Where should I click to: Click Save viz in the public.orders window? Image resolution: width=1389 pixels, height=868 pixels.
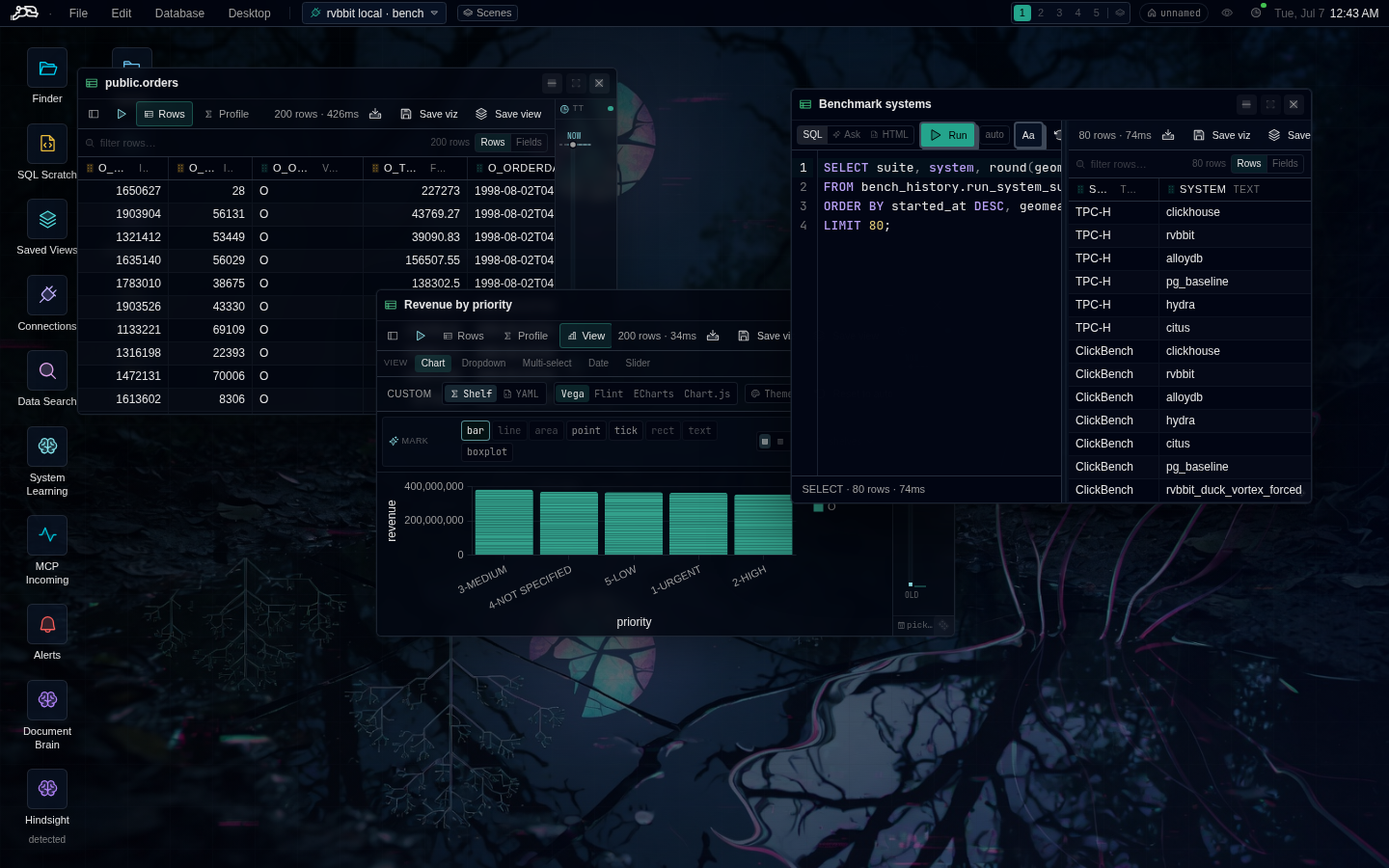429,114
